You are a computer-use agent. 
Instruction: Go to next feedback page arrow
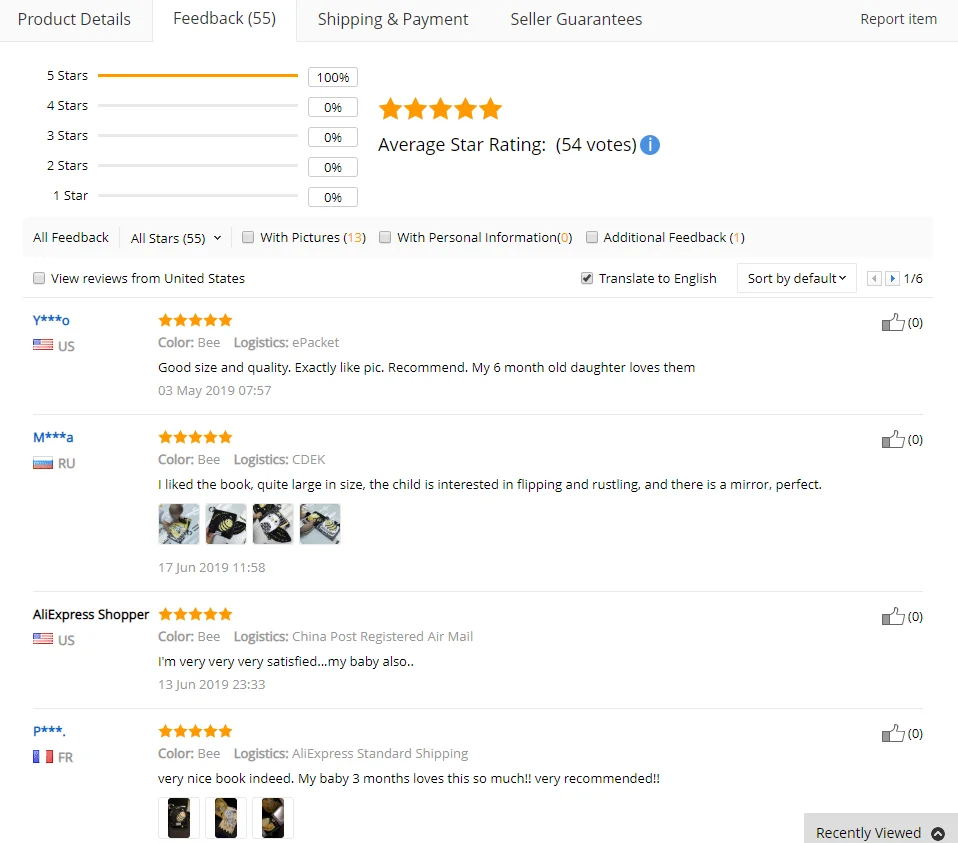pos(892,279)
